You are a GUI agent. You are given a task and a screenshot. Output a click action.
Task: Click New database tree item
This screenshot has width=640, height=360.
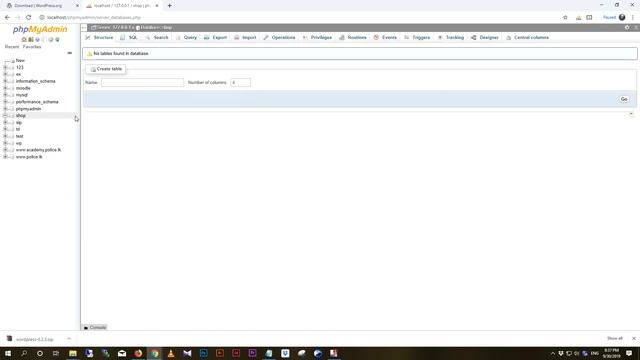click(20, 60)
